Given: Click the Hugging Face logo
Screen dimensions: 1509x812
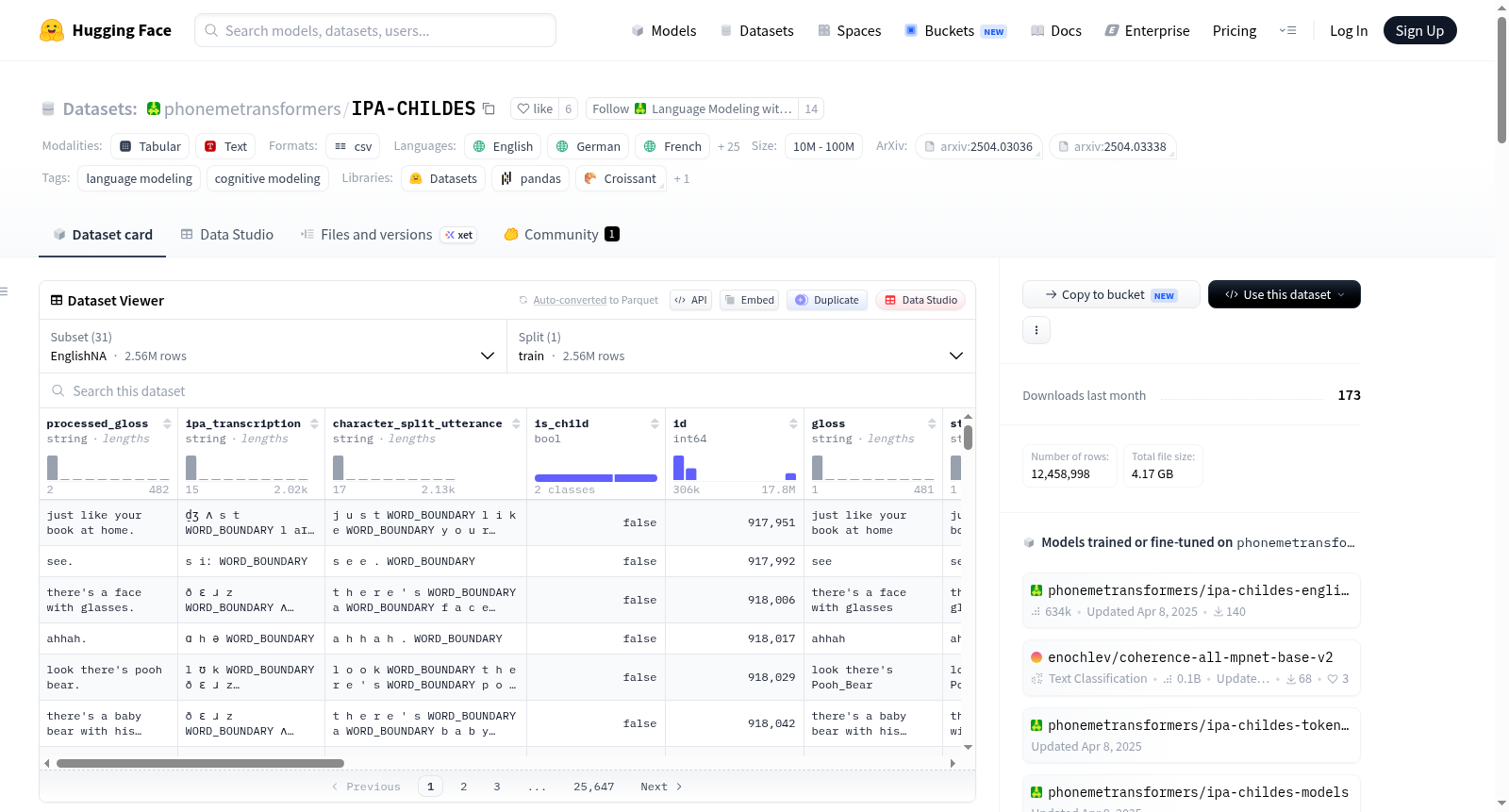Looking at the screenshot, I should coord(106,30).
